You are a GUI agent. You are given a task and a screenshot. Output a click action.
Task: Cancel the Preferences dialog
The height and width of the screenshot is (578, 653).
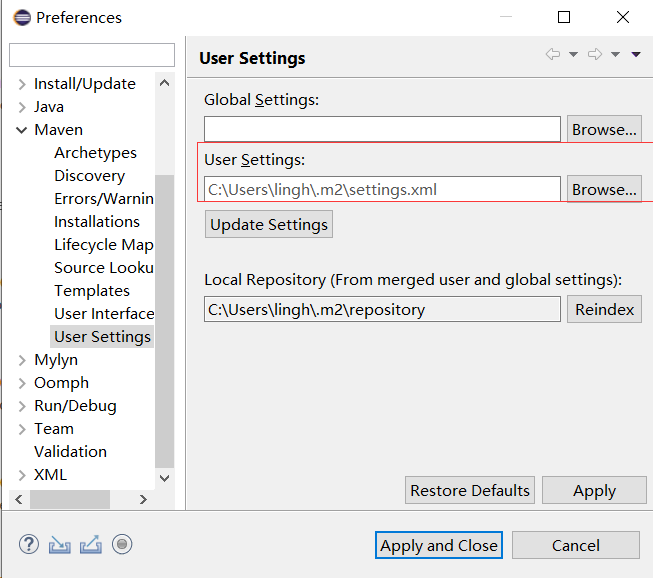[x=576, y=545]
